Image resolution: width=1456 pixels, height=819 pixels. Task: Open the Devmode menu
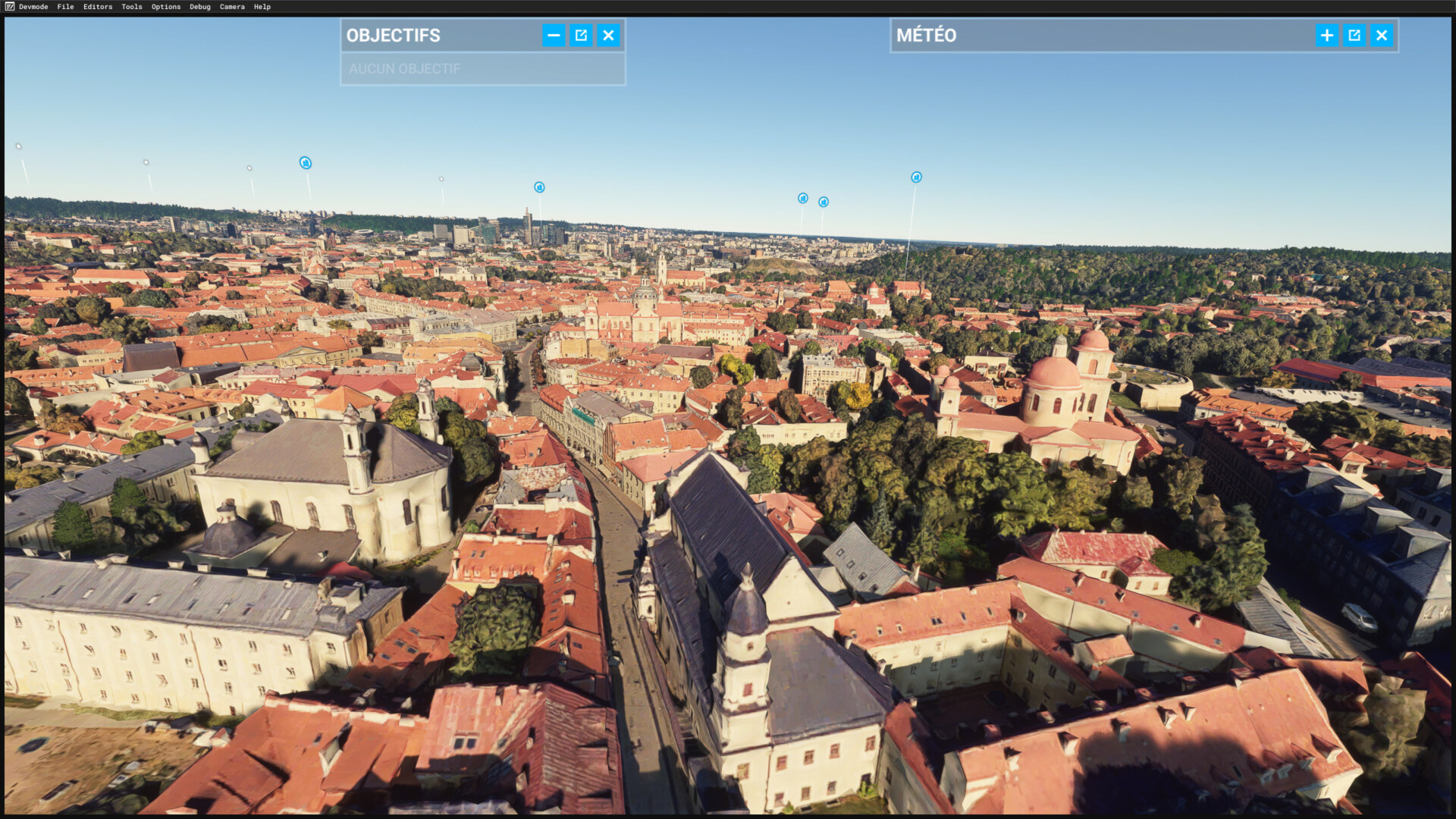33,7
